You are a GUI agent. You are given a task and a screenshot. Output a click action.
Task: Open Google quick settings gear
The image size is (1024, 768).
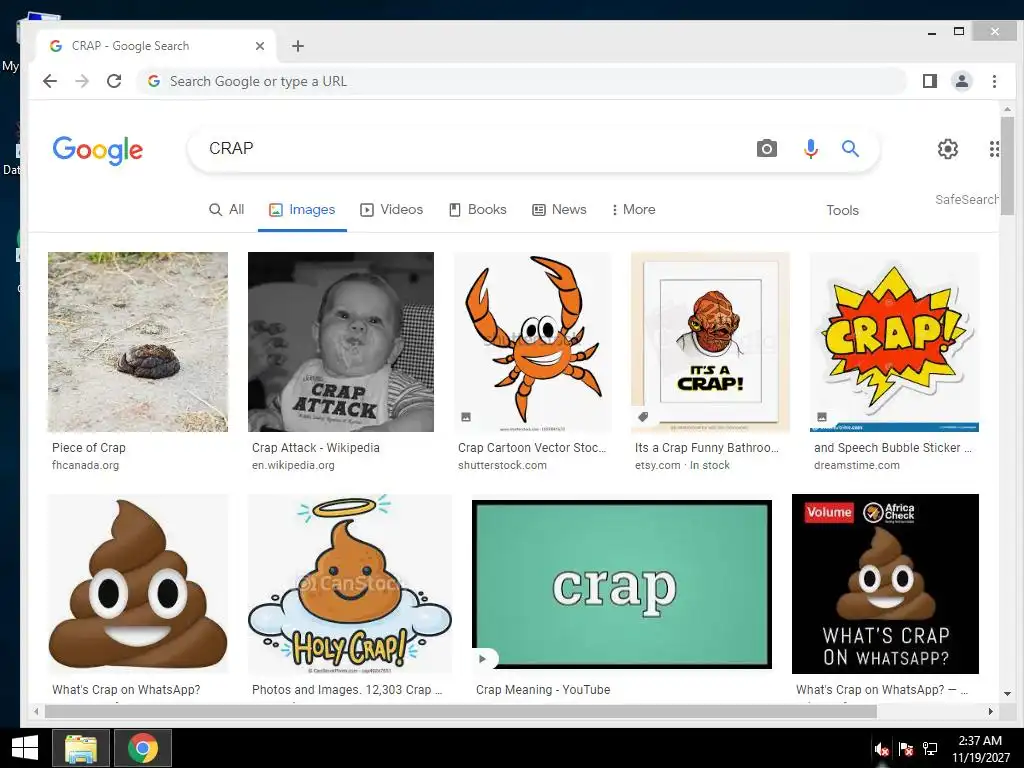948,149
